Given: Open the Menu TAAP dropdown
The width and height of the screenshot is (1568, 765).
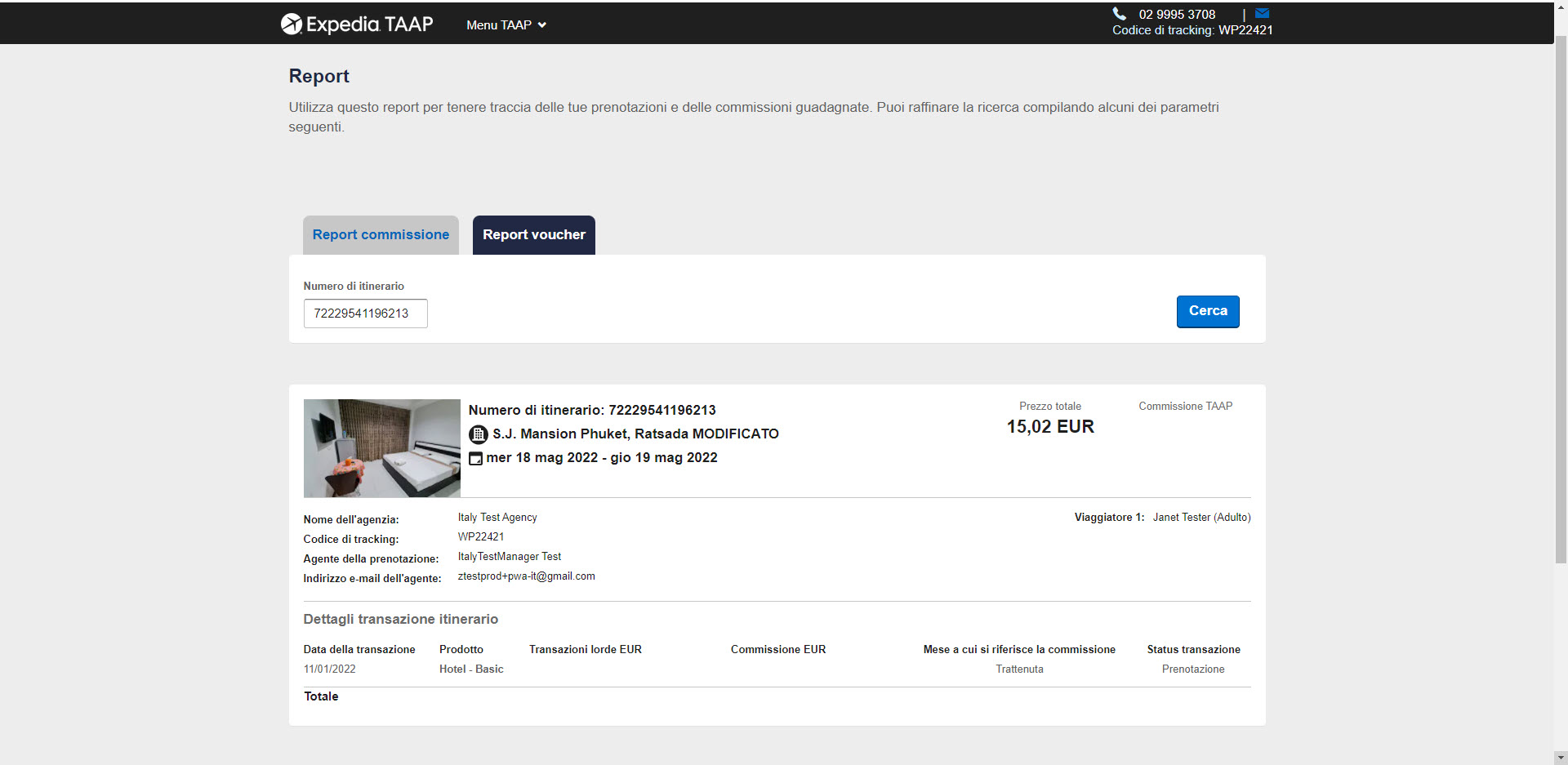Looking at the screenshot, I should pos(506,25).
